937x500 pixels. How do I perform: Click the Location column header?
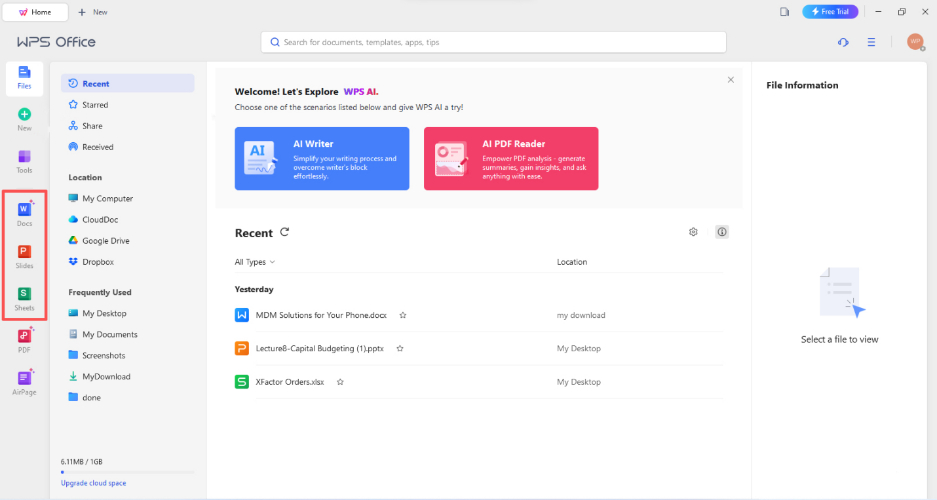tap(572, 262)
